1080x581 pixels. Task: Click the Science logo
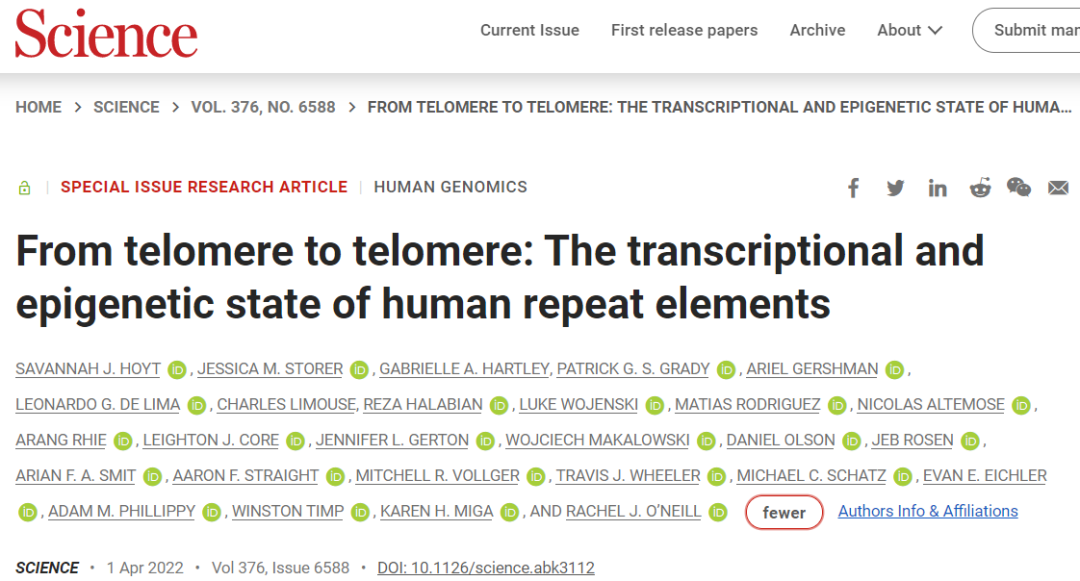[106, 34]
